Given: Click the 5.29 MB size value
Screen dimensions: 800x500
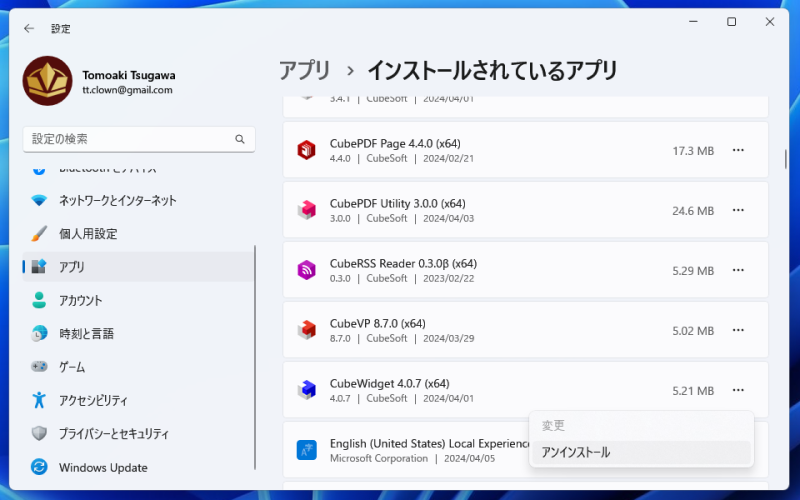Looking at the screenshot, I should coord(693,271).
